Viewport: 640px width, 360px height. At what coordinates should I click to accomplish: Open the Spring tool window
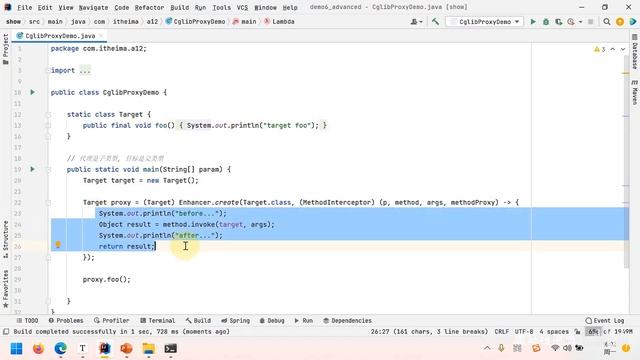(235, 321)
